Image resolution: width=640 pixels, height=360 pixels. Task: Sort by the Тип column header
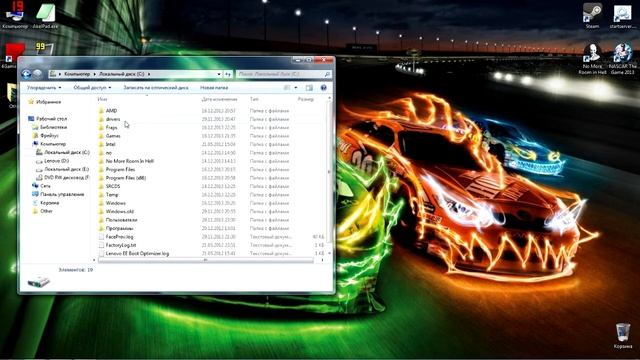click(x=254, y=99)
